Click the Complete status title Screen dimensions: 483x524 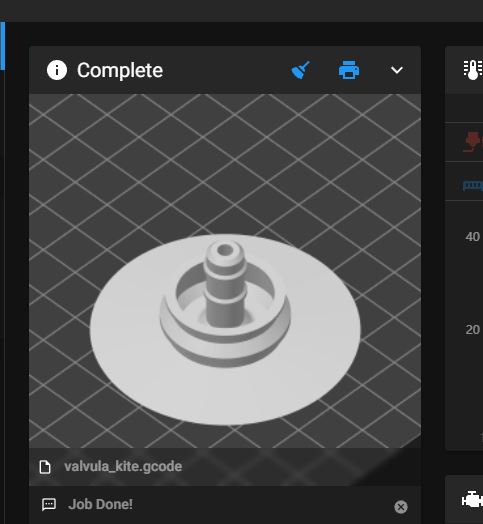[120, 70]
